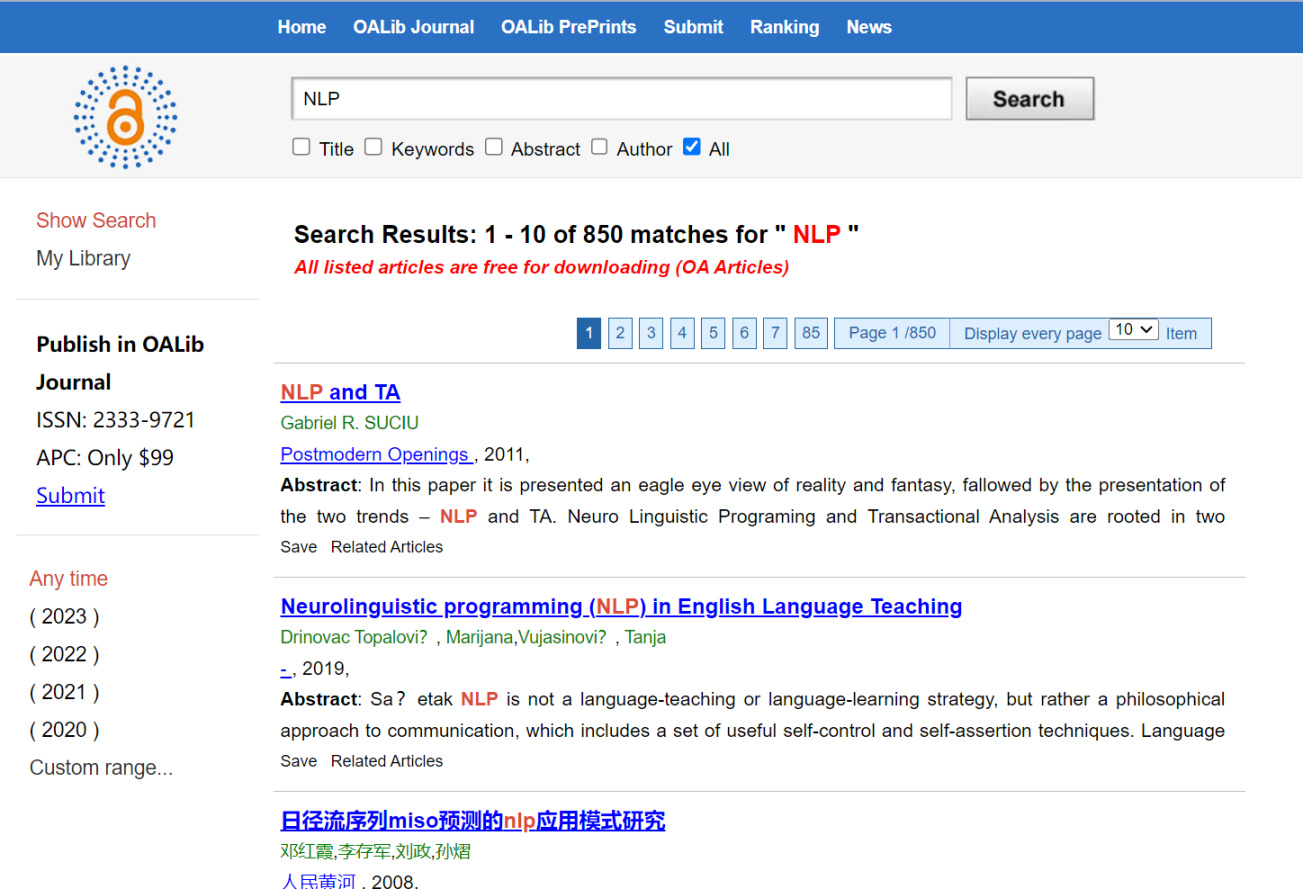
Task: Click the 'Publish in OALib Journal' heading
Action: pos(120,363)
